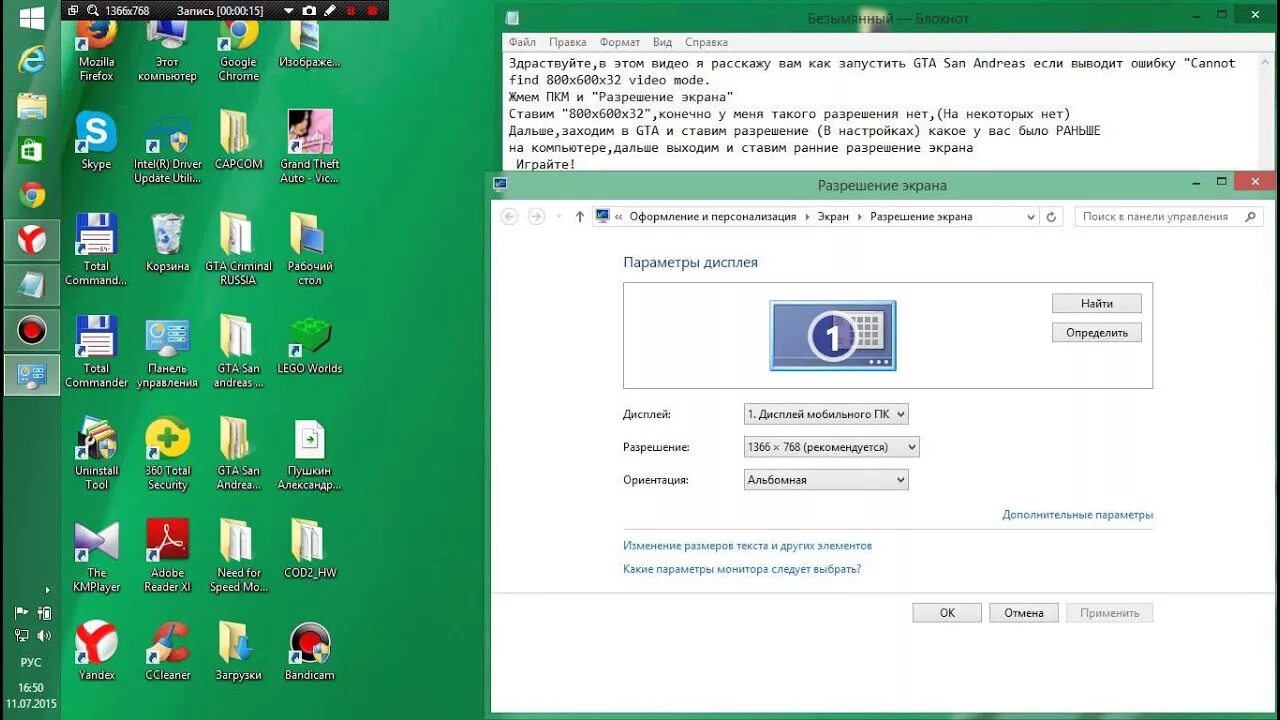This screenshot has width=1280, height=720.
Task: Enable the Bandicam drawing pencil tool
Action: pos(330,10)
